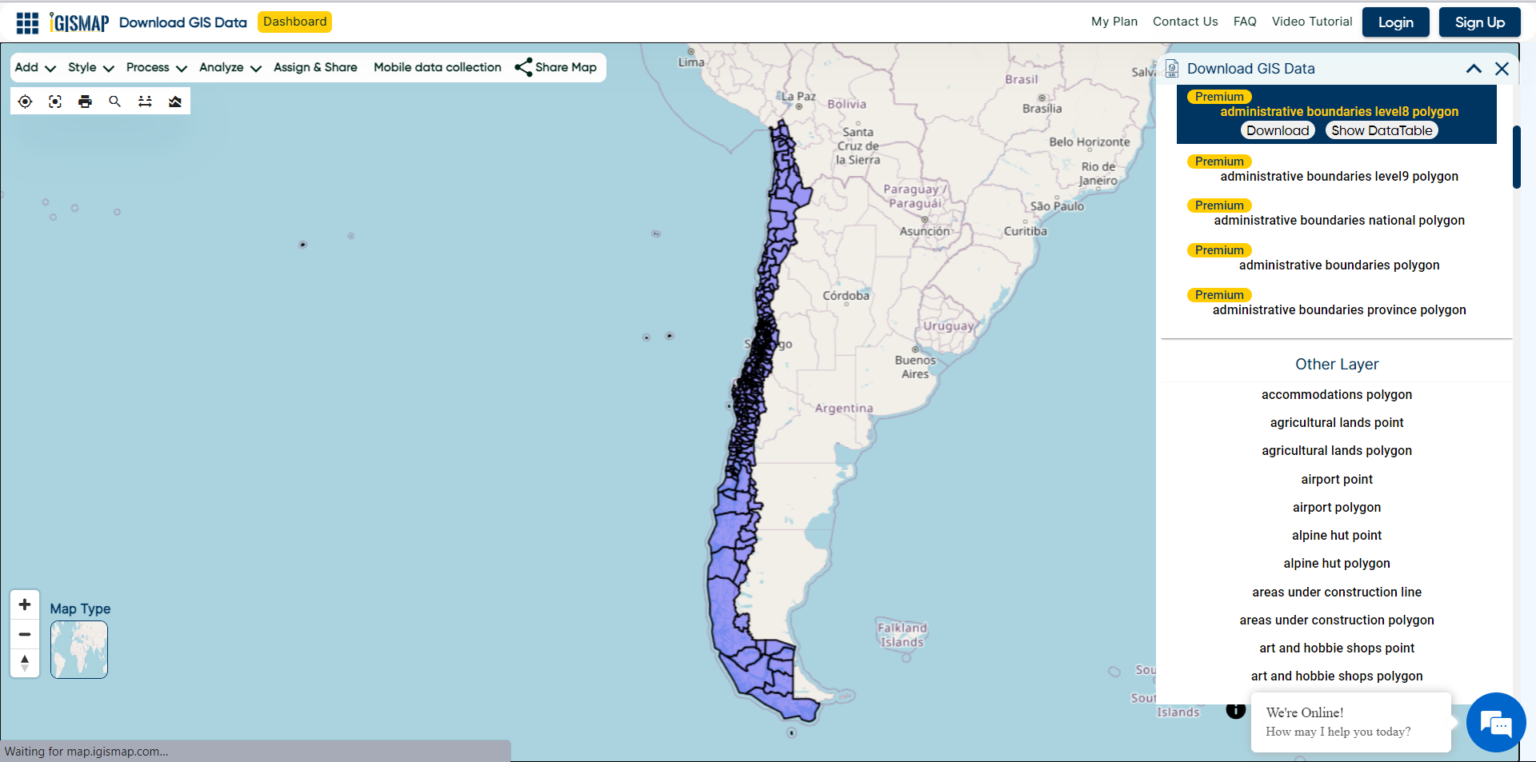Click the locate my position icon
This screenshot has width=1536, height=762.
tap(25, 101)
